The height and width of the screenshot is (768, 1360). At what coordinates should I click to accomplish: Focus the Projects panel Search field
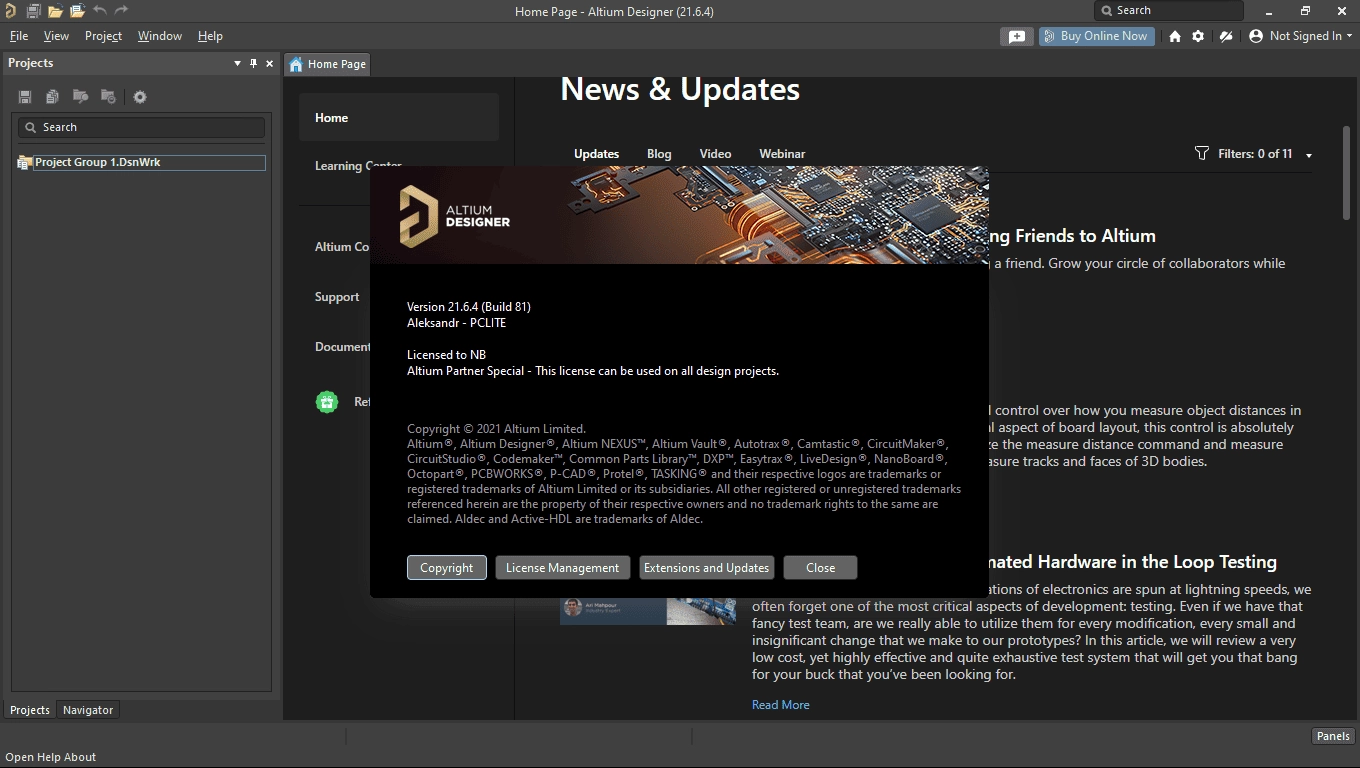[x=141, y=127]
